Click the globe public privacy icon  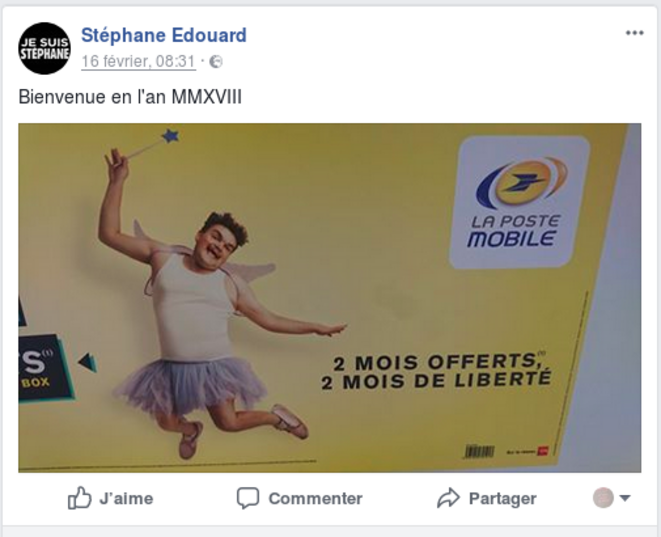[216, 62]
